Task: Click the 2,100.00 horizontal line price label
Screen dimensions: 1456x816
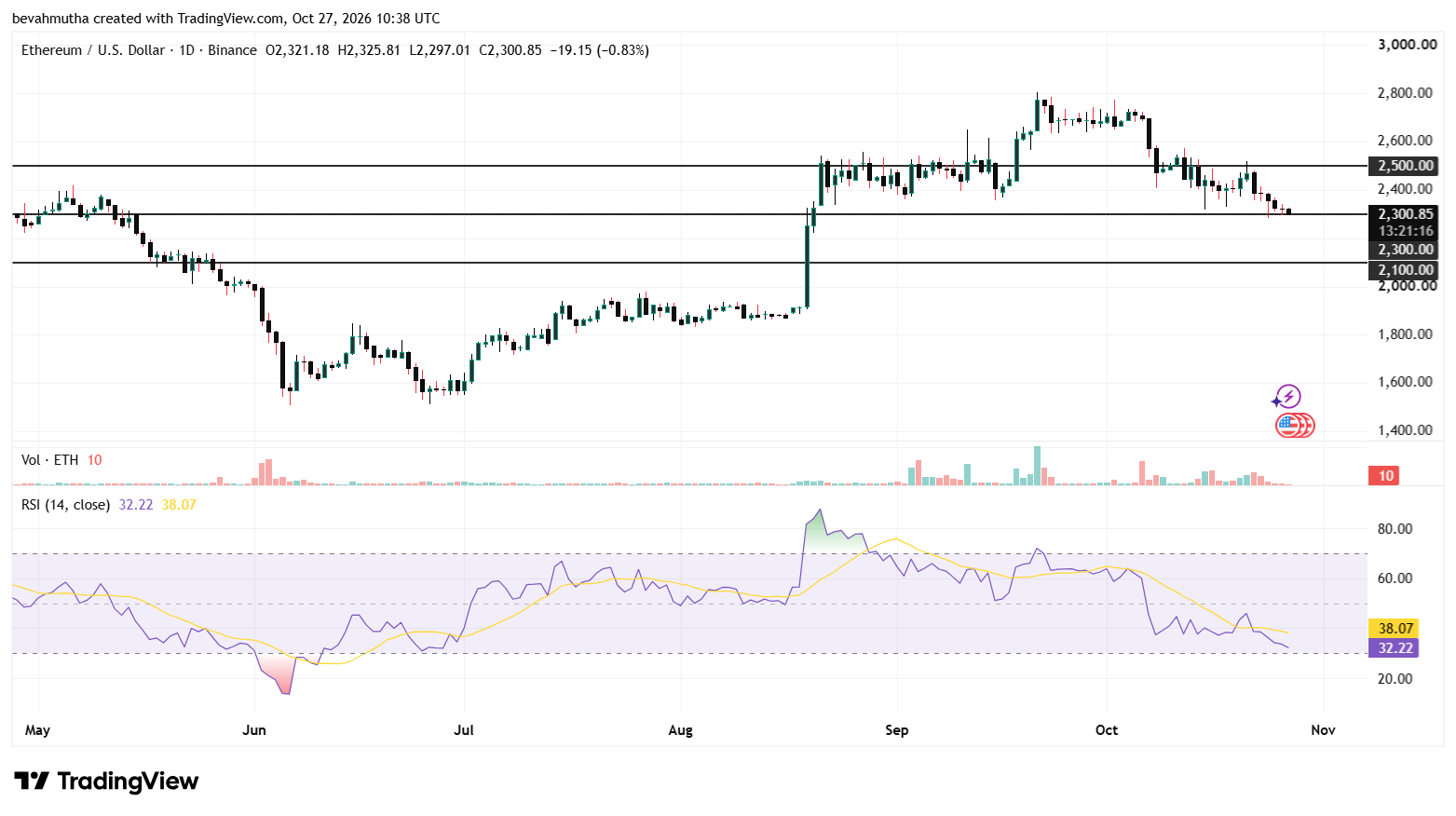Action: click(x=1403, y=270)
